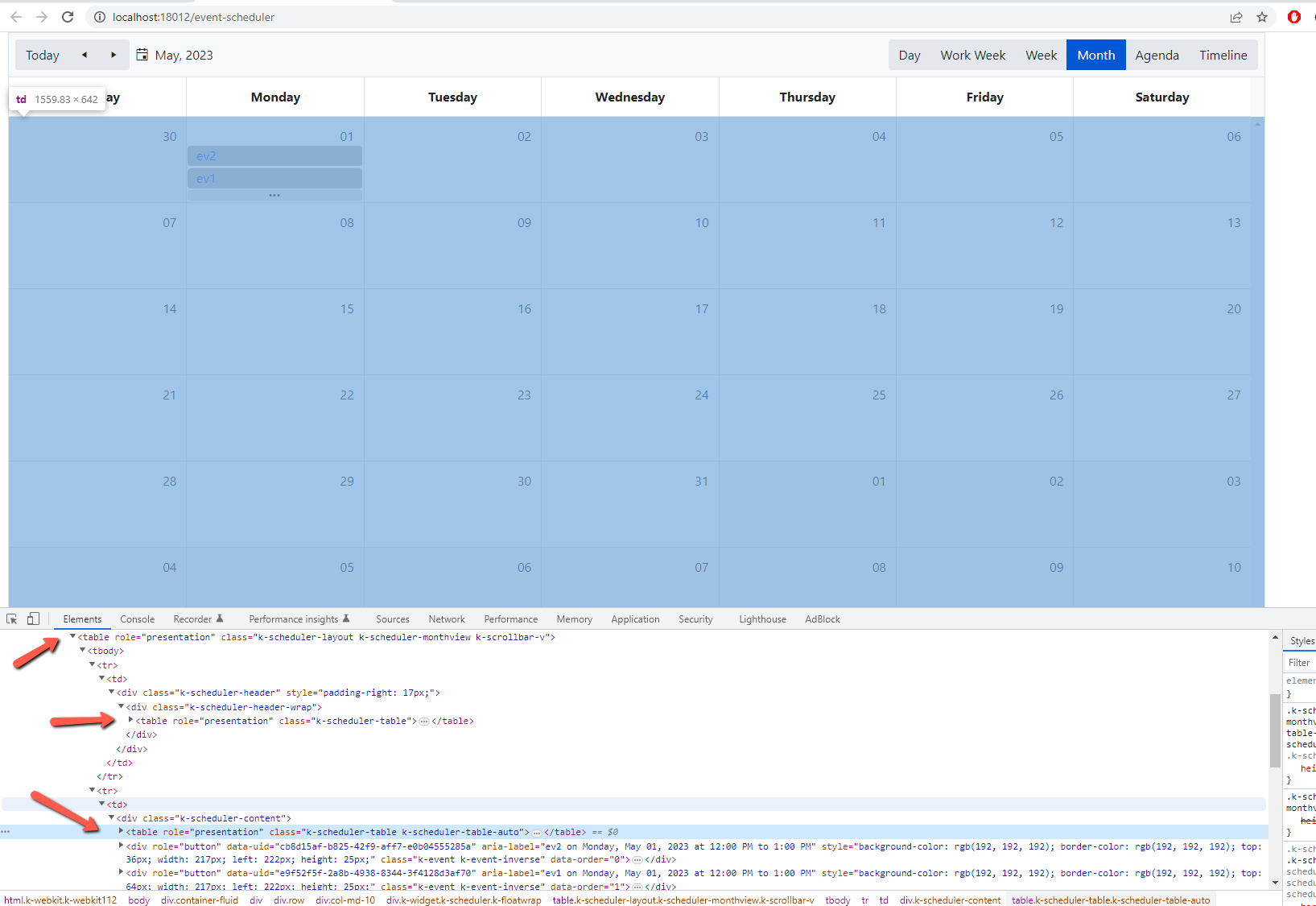Open the ev2 event on May 01

[x=274, y=156]
